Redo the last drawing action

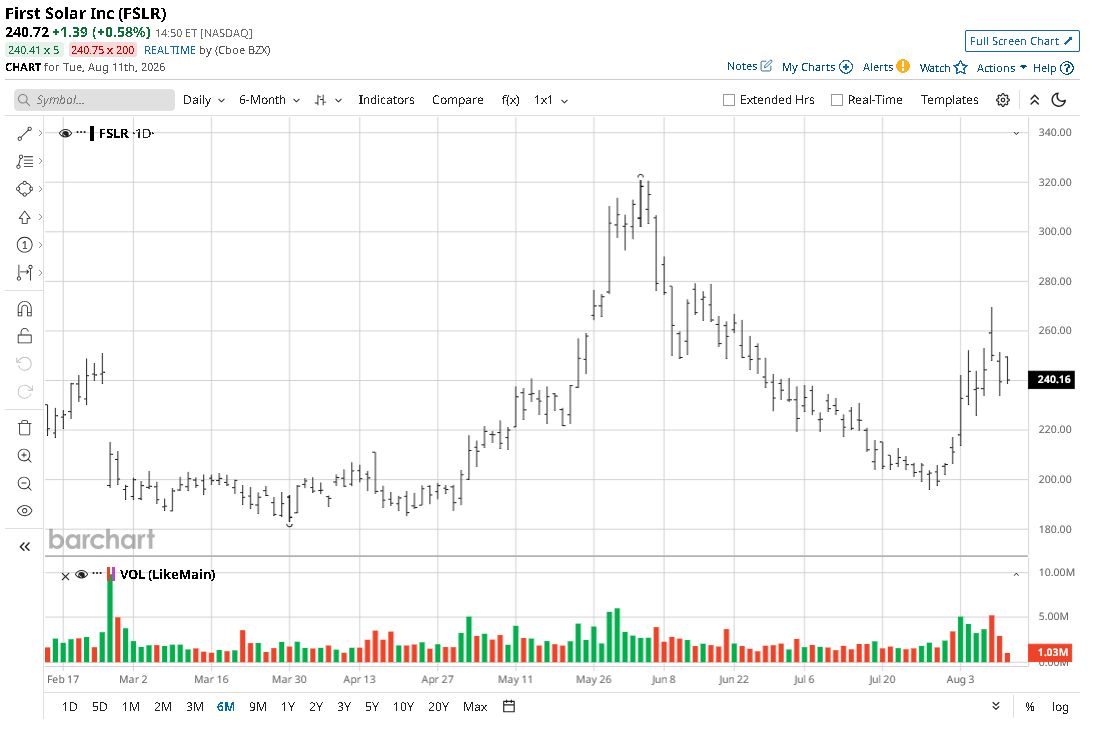click(x=25, y=392)
